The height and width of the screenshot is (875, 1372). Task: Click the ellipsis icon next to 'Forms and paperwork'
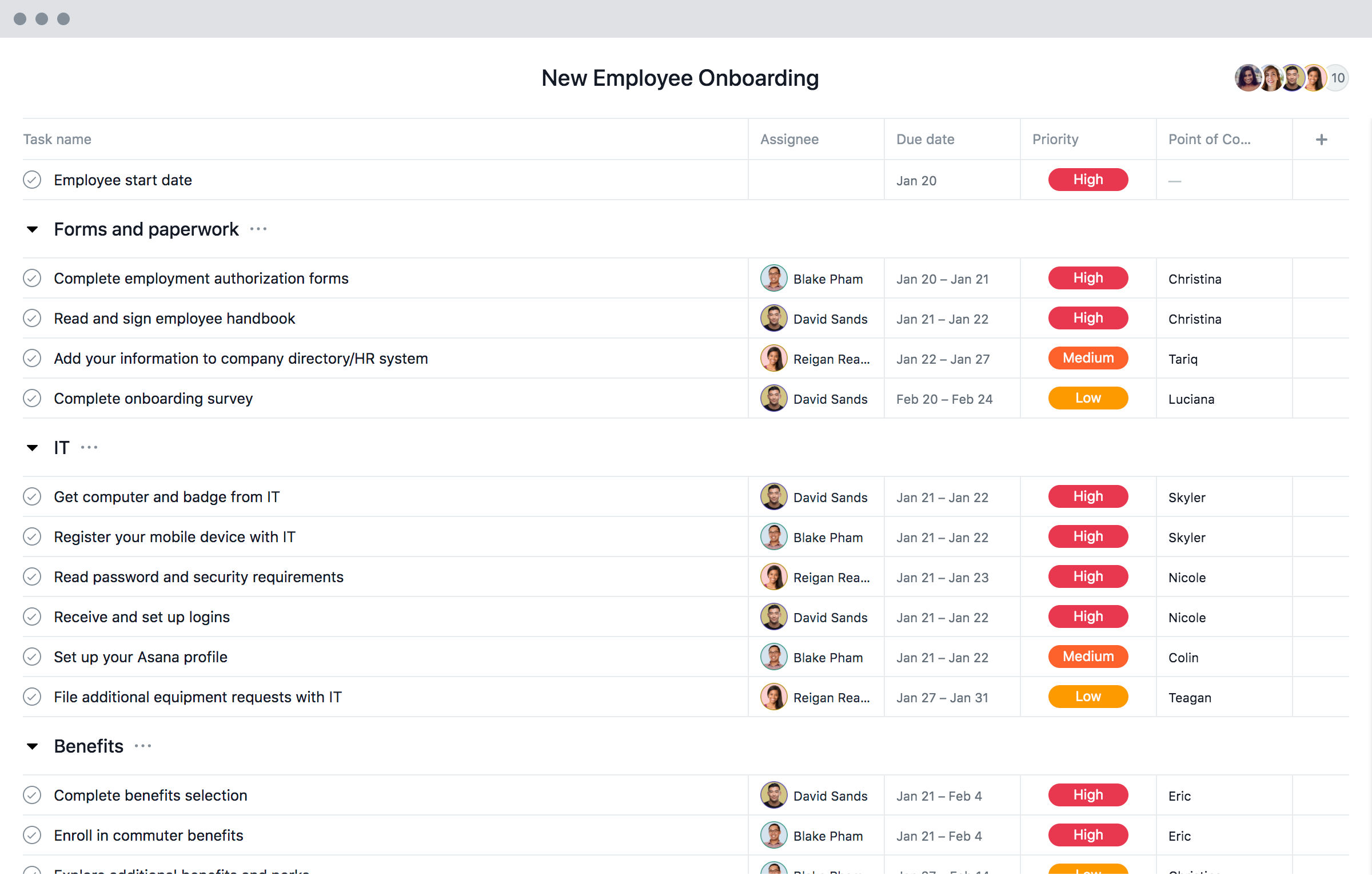pyautogui.click(x=258, y=229)
